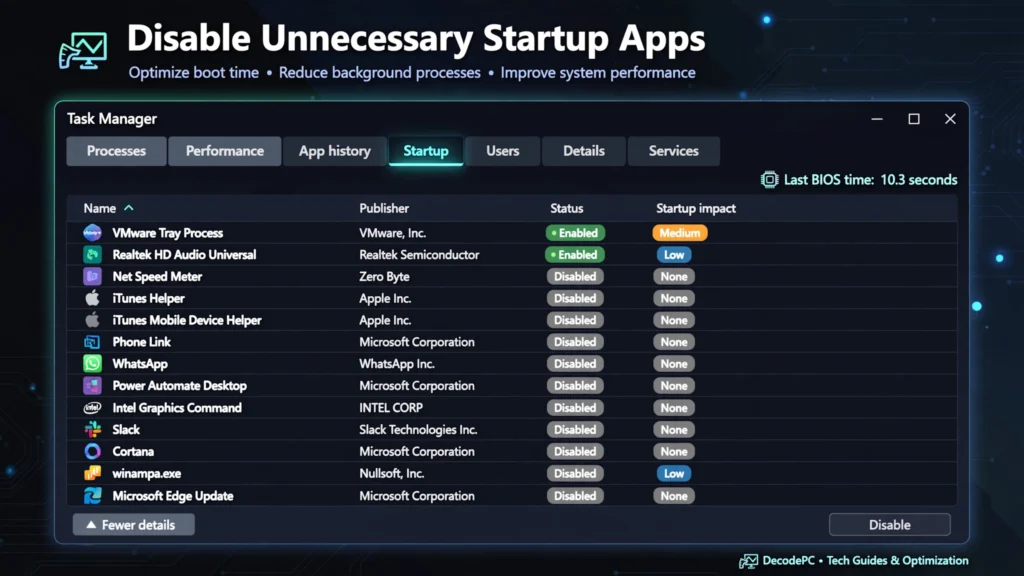Maximize the Task Manager window
The height and width of the screenshot is (576, 1024).
point(914,119)
